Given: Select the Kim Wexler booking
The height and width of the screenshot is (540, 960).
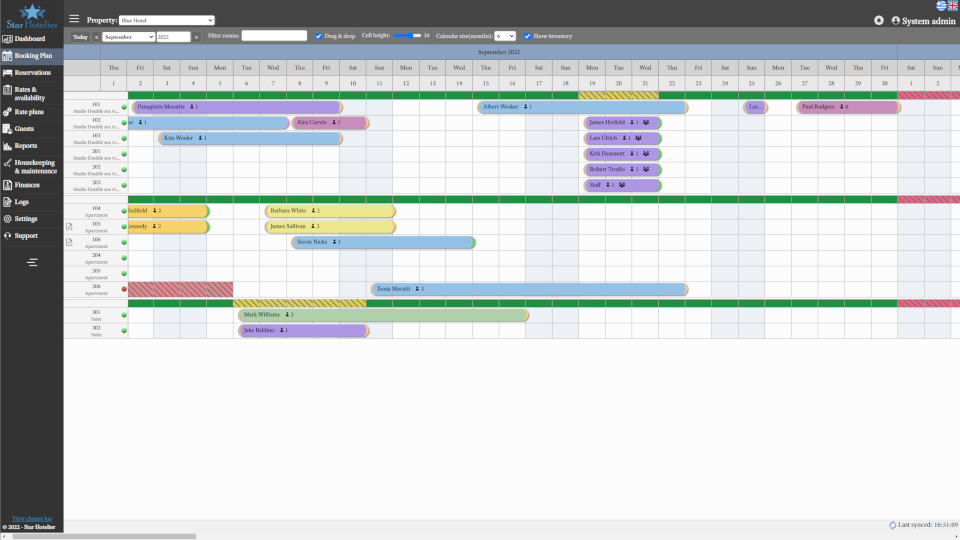Looking at the screenshot, I should click(x=250, y=138).
